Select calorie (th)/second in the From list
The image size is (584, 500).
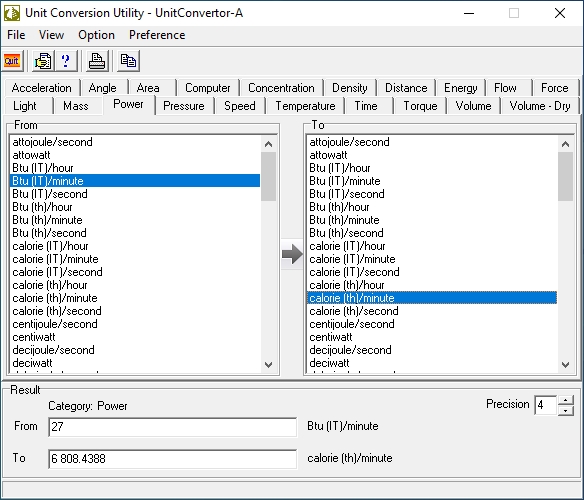(135, 311)
